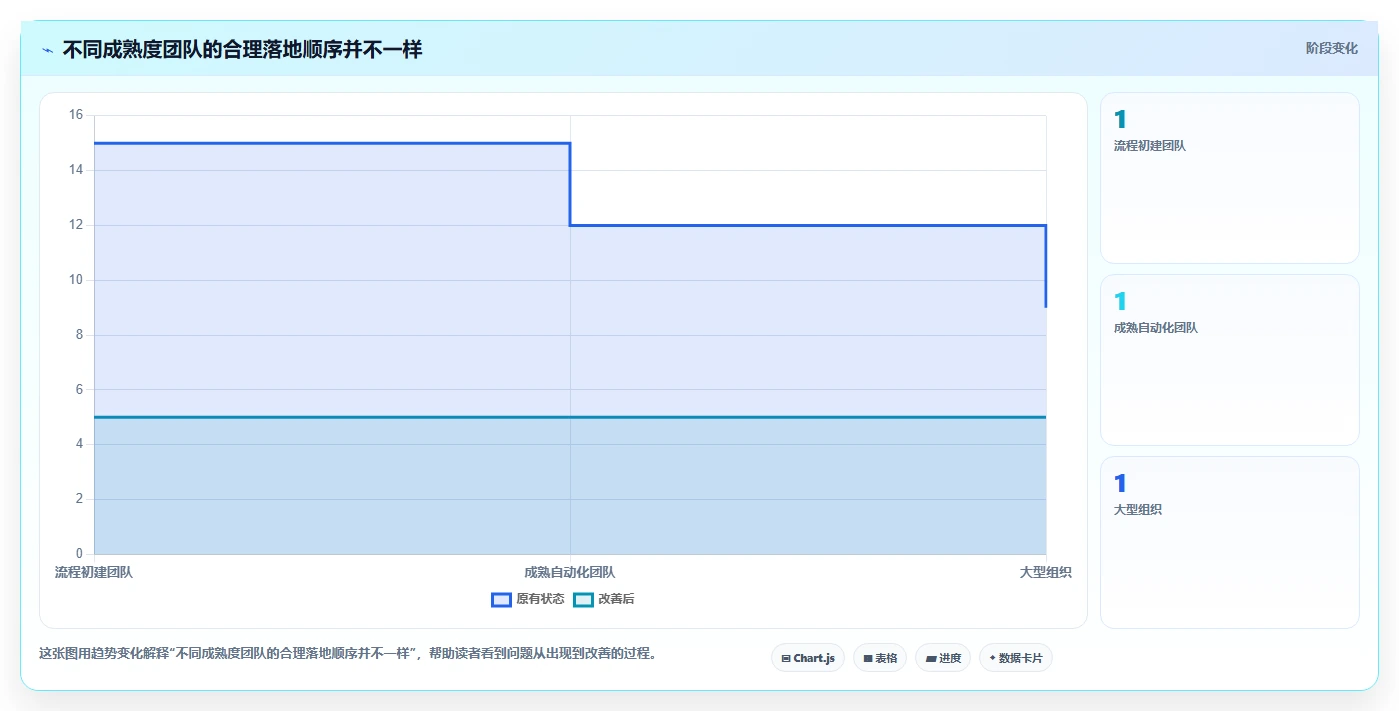Click the y-axis value 8
This screenshot has height=711, width=1399.
80,335
